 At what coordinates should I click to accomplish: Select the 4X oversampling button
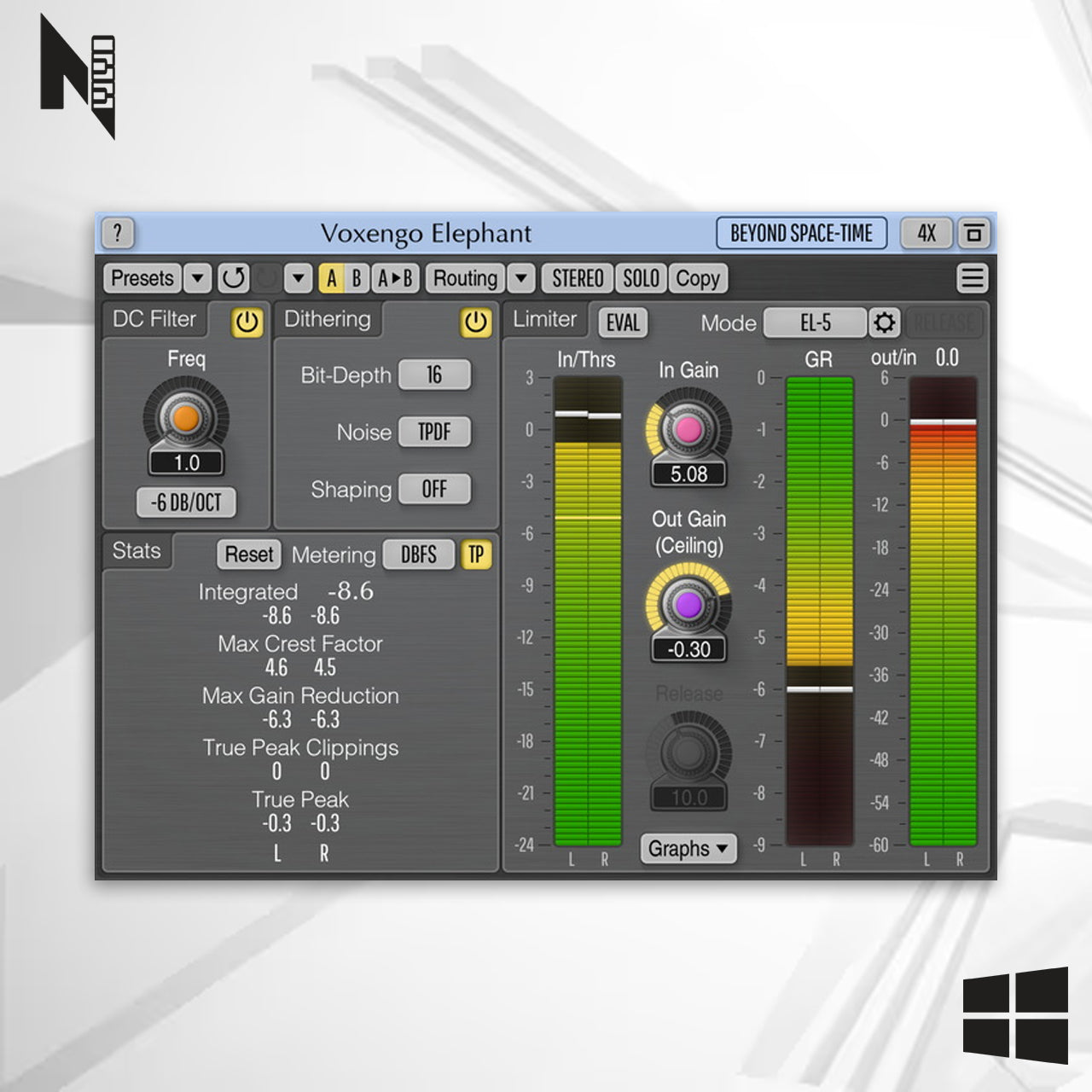926,233
